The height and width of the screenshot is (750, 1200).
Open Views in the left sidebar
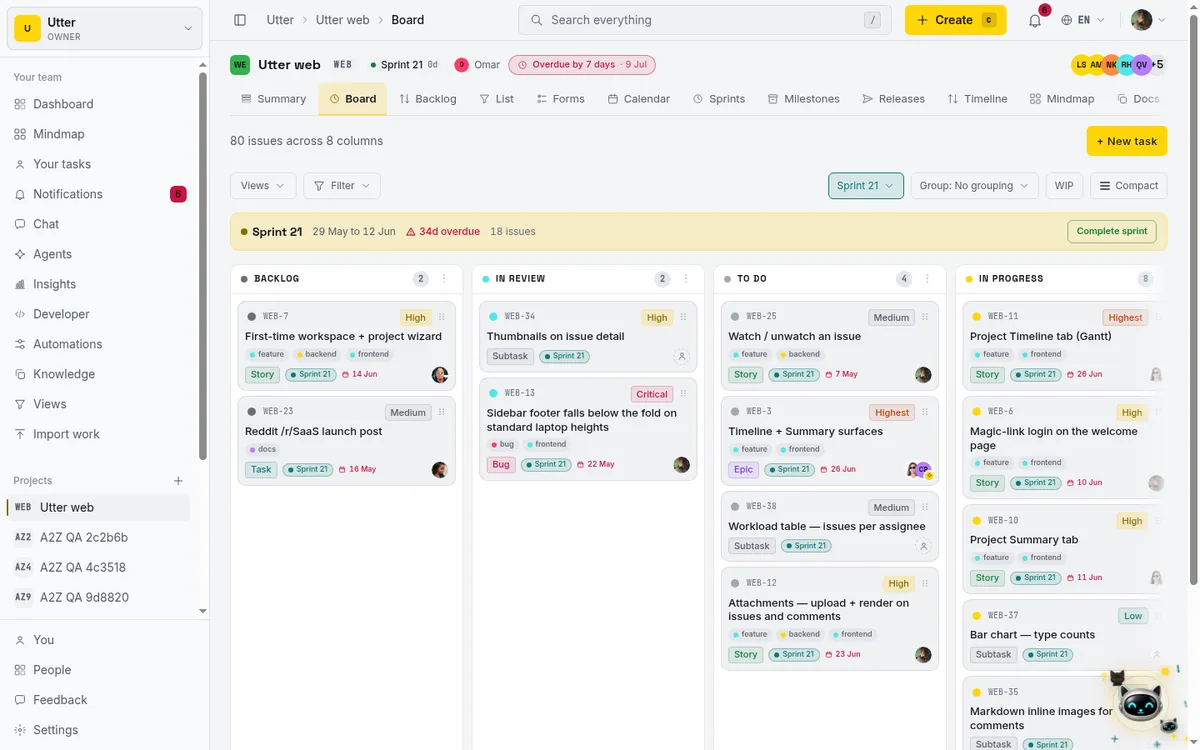[50, 404]
